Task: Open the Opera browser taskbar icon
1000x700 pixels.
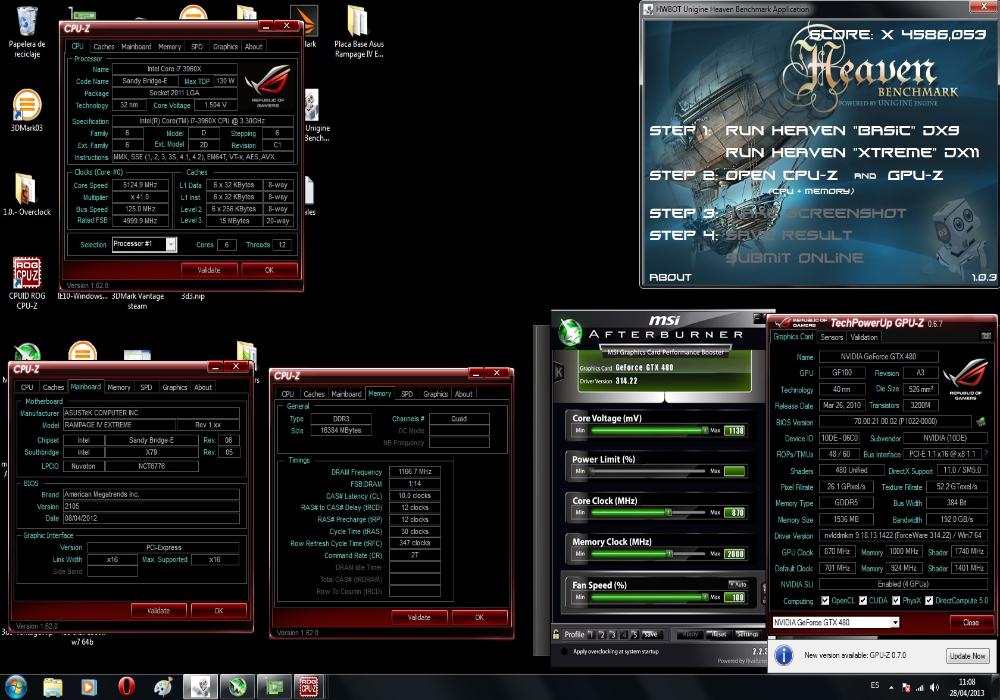Action: pos(126,687)
